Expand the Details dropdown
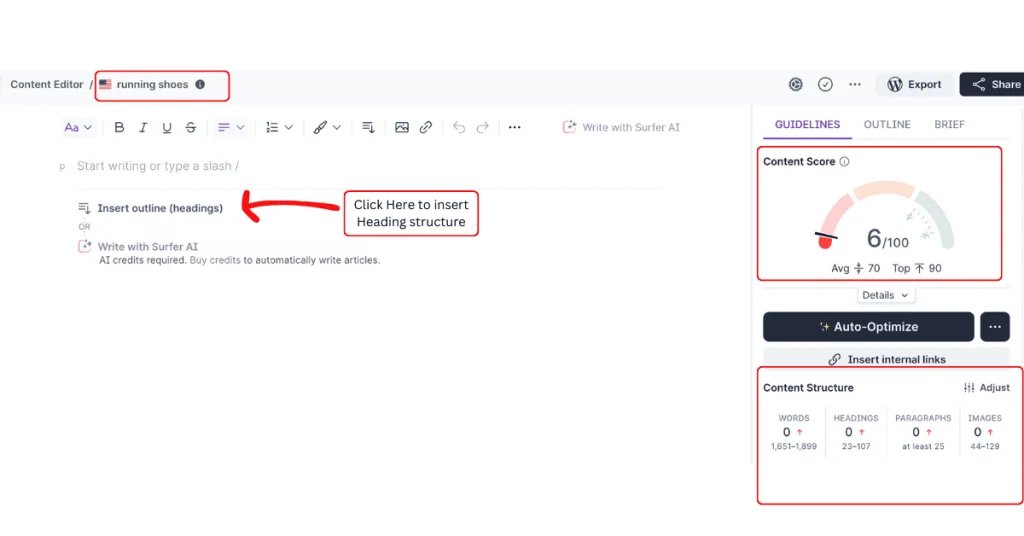Screen dimensions: 1024x536 pyautogui.click(x=886, y=295)
